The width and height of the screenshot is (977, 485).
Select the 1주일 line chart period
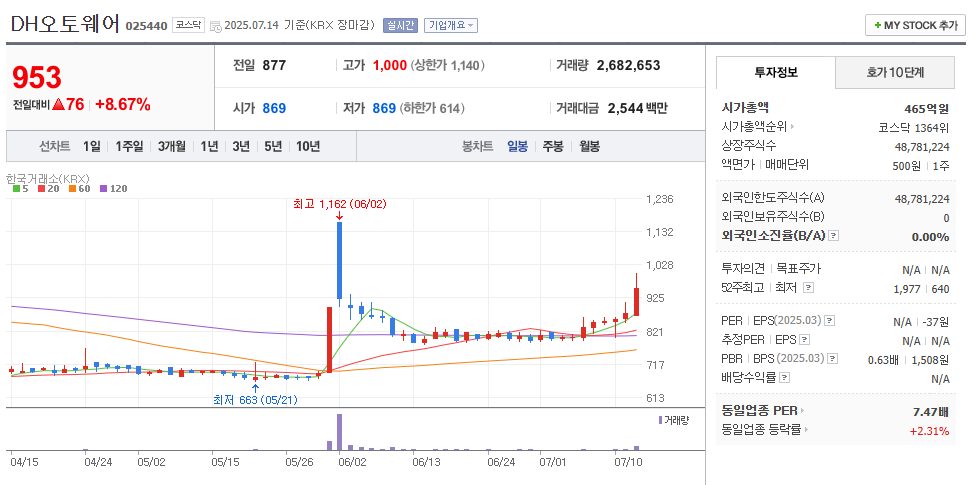point(129,146)
